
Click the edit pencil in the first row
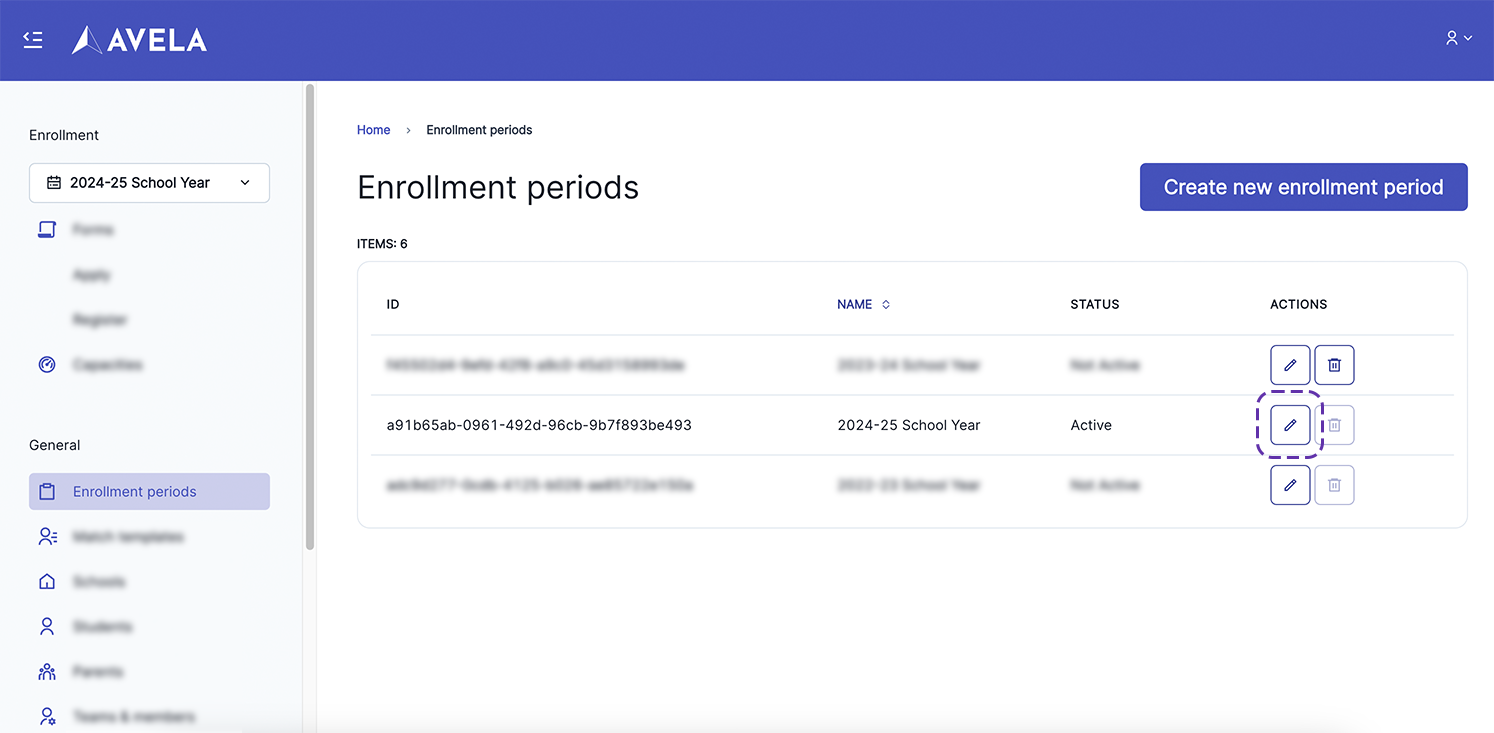[x=1290, y=365]
